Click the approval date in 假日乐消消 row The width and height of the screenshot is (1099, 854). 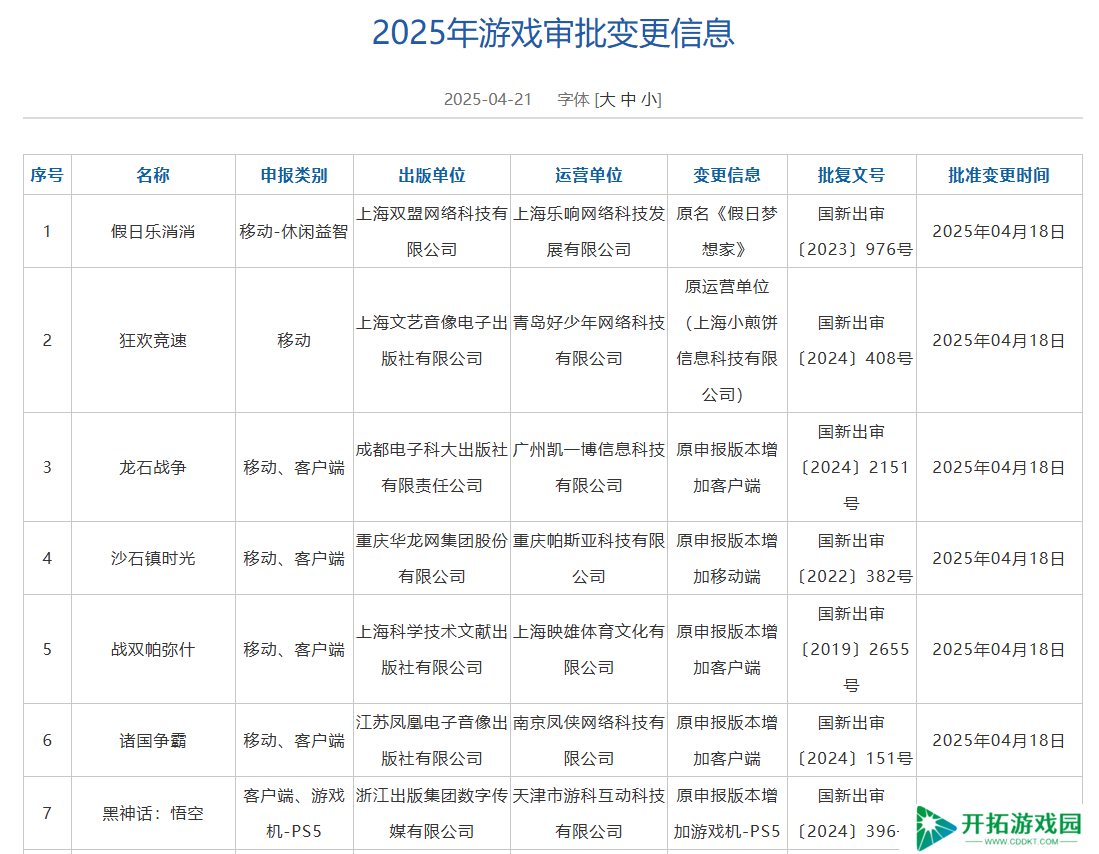(x=999, y=231)
